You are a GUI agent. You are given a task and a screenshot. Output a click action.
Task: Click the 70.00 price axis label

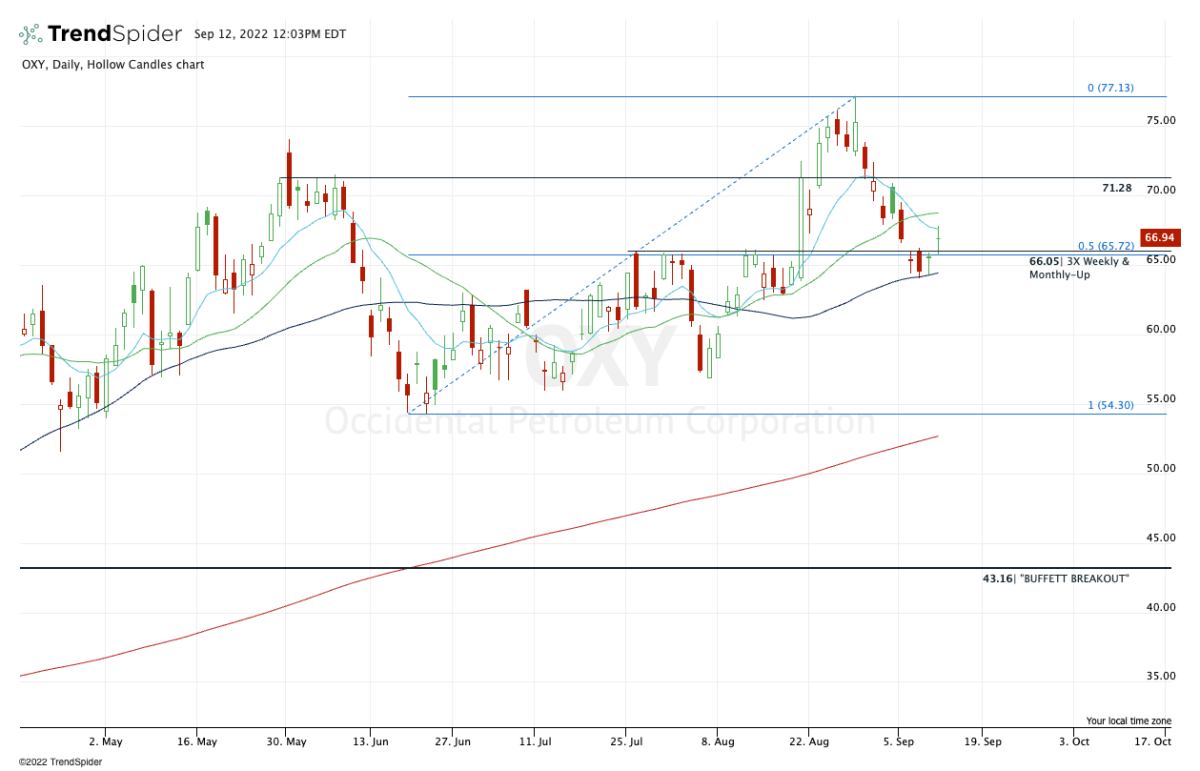click(1160, 190)
